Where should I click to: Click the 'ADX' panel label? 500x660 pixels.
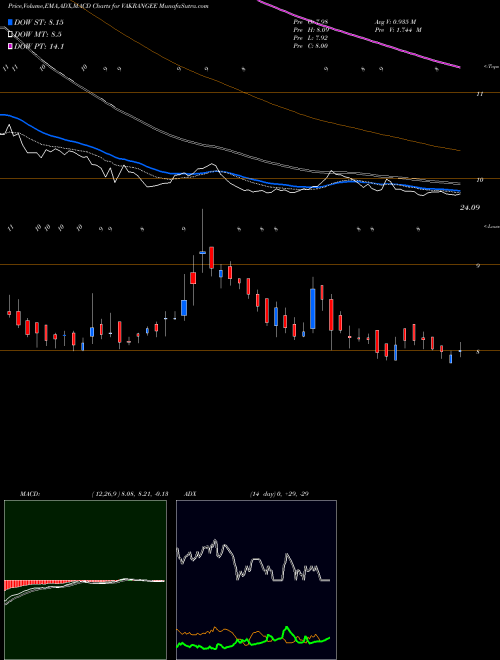click(x=190, y=494)
